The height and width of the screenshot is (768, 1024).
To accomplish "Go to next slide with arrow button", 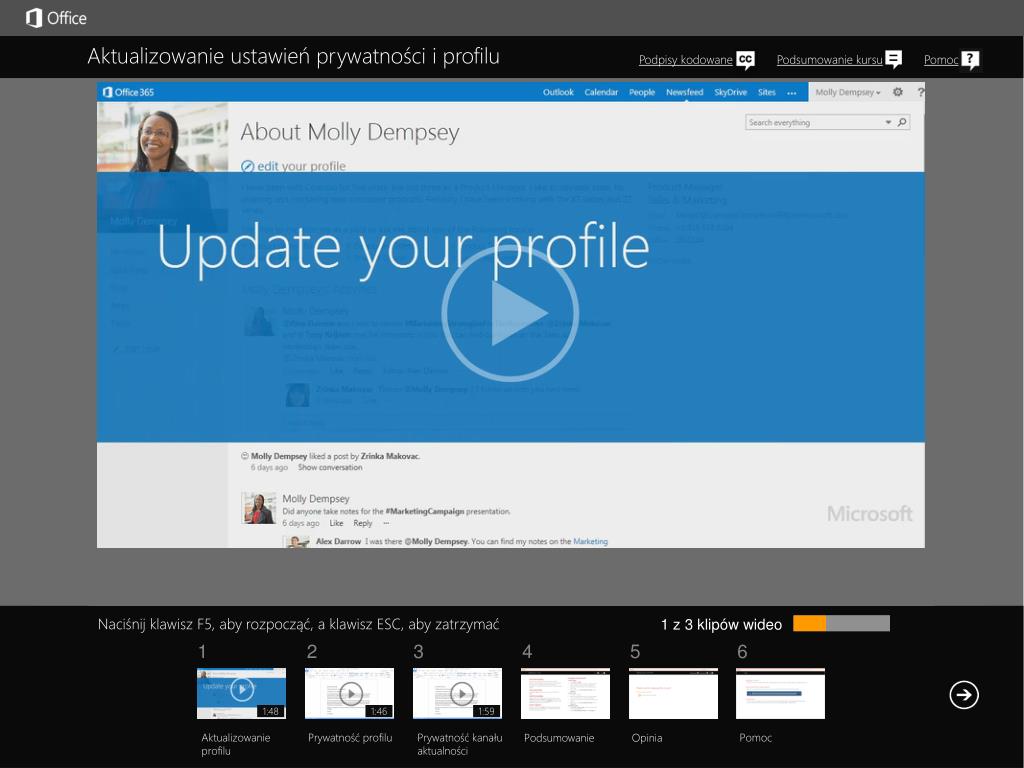I will coord(964,694).
